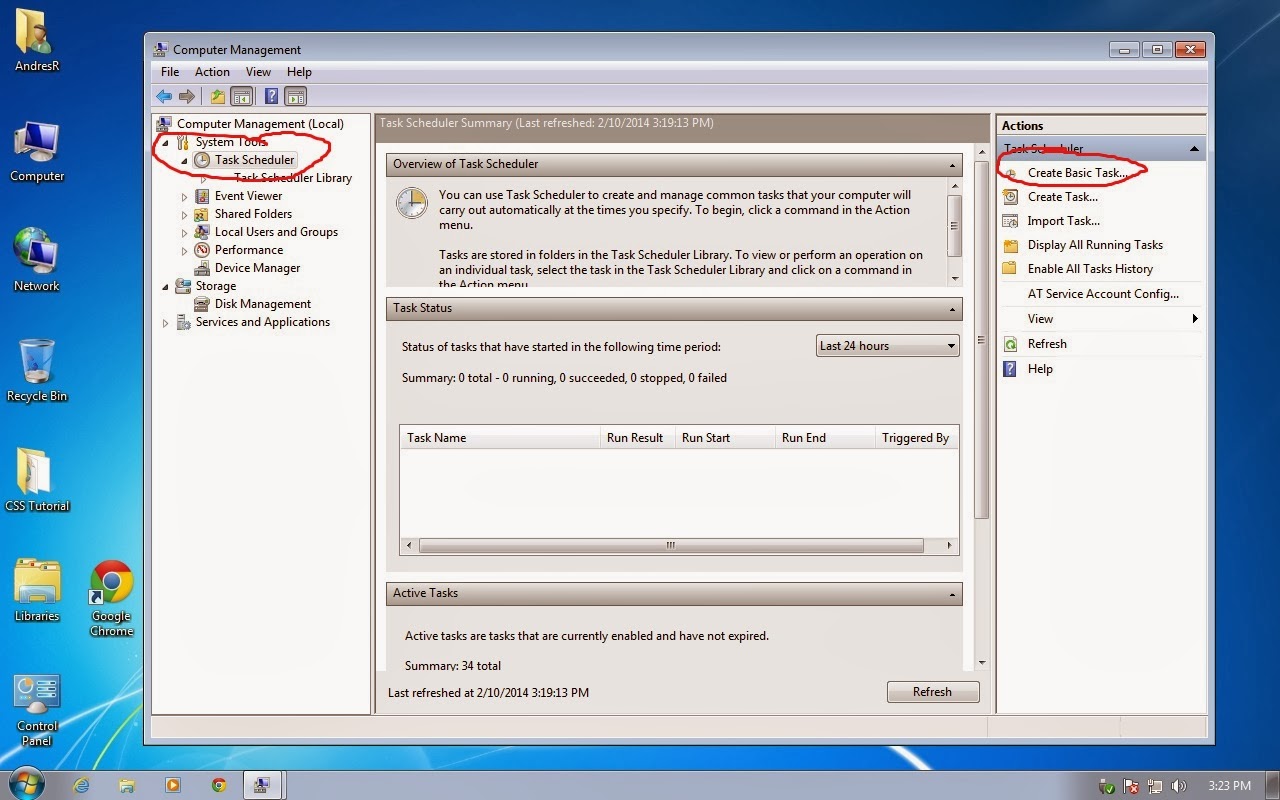Click Enable All Tasks History action
Image resolution: width=1280 pixels, height=800 pixels.
[1089, 269]
